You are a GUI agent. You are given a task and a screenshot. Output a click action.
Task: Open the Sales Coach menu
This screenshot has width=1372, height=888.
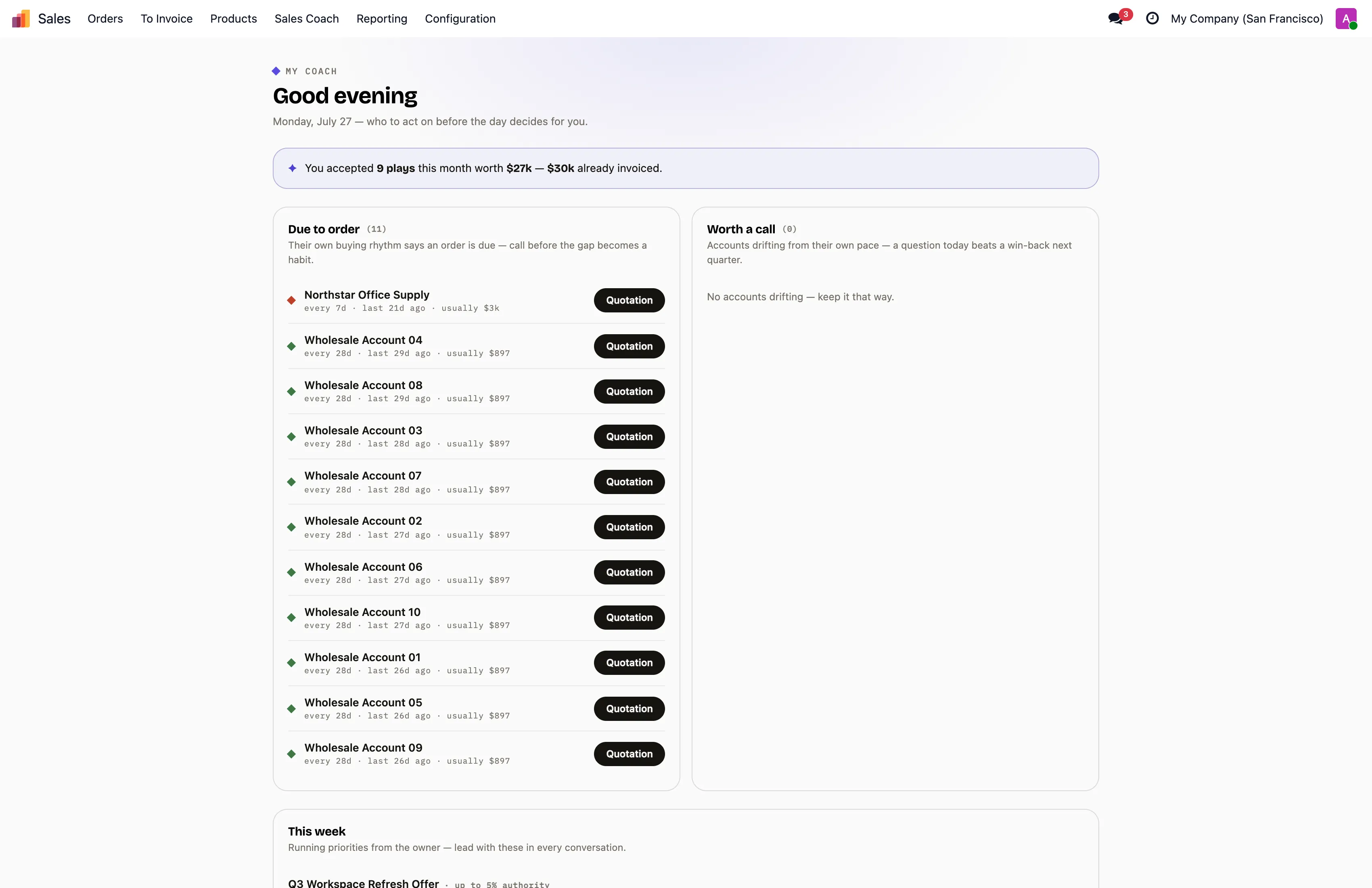pos(307,19)
